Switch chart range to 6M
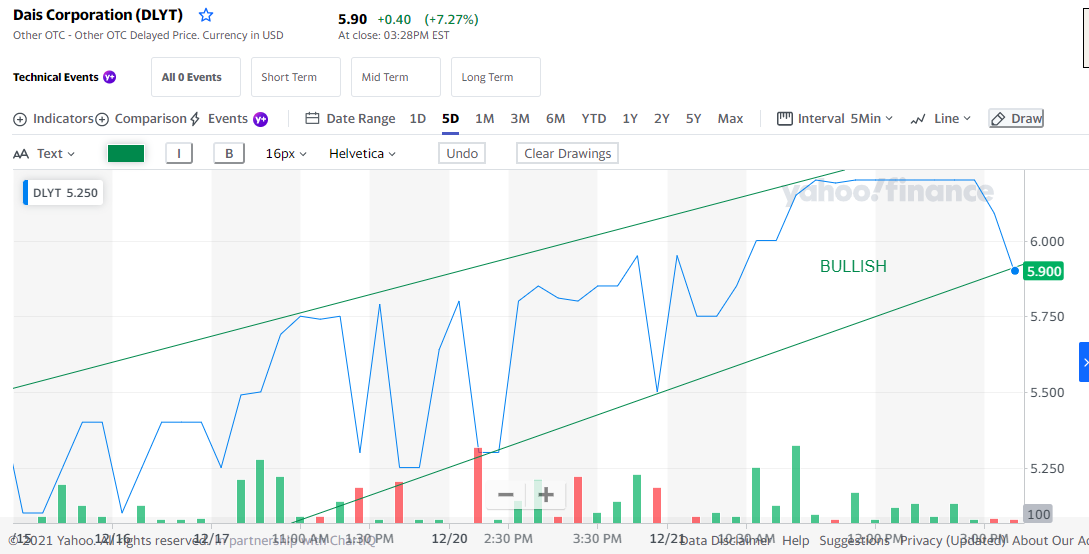This screenshot has width=1089, height=554. [556, 119]
